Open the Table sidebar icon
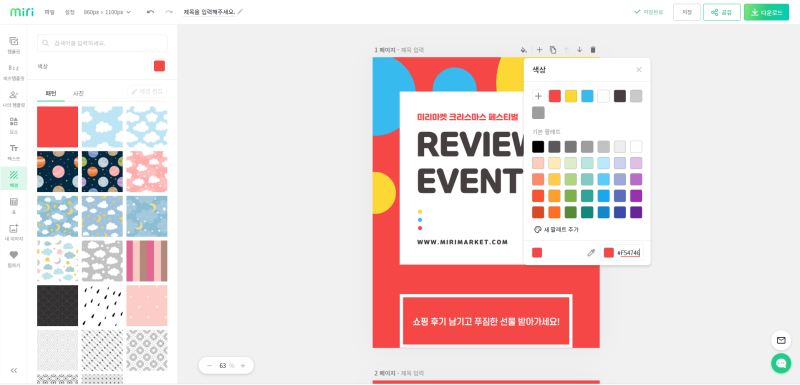 pyautogui.click(x=14, y=206)
